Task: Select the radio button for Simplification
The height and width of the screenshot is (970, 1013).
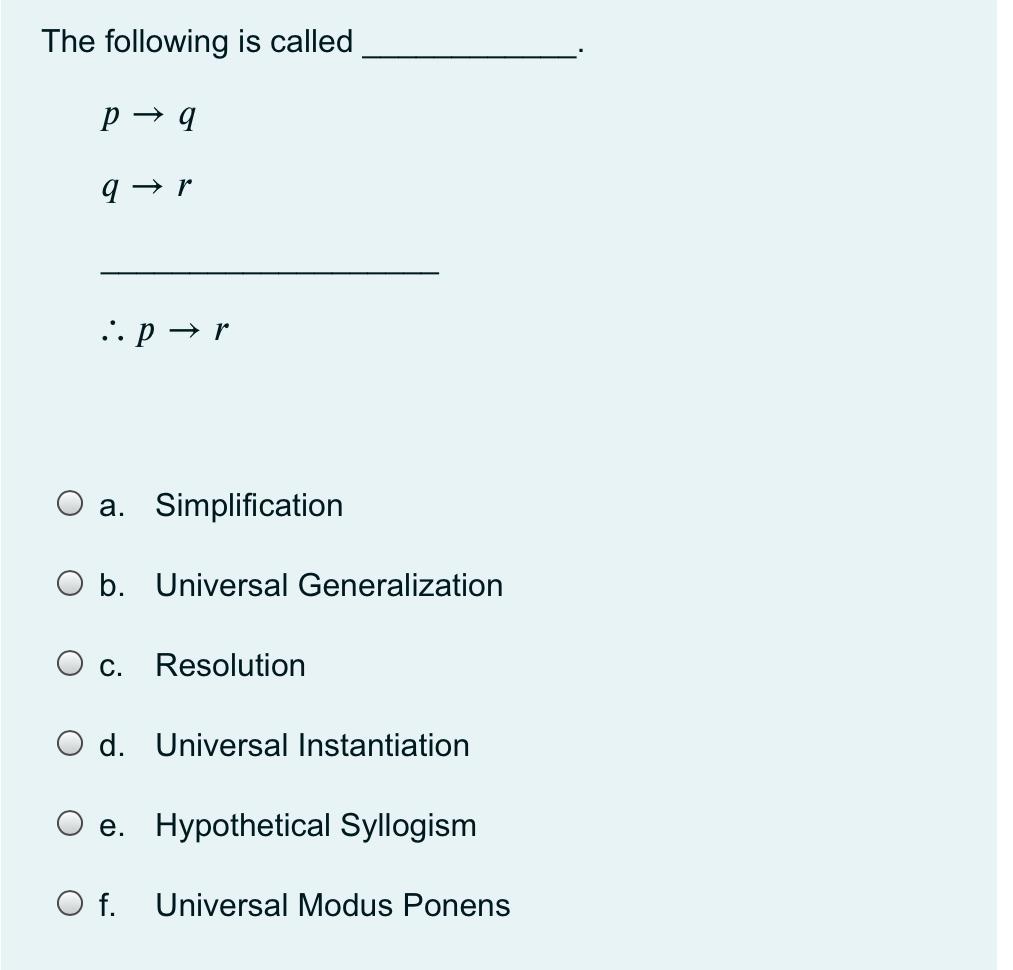Action: coord(69,504)
